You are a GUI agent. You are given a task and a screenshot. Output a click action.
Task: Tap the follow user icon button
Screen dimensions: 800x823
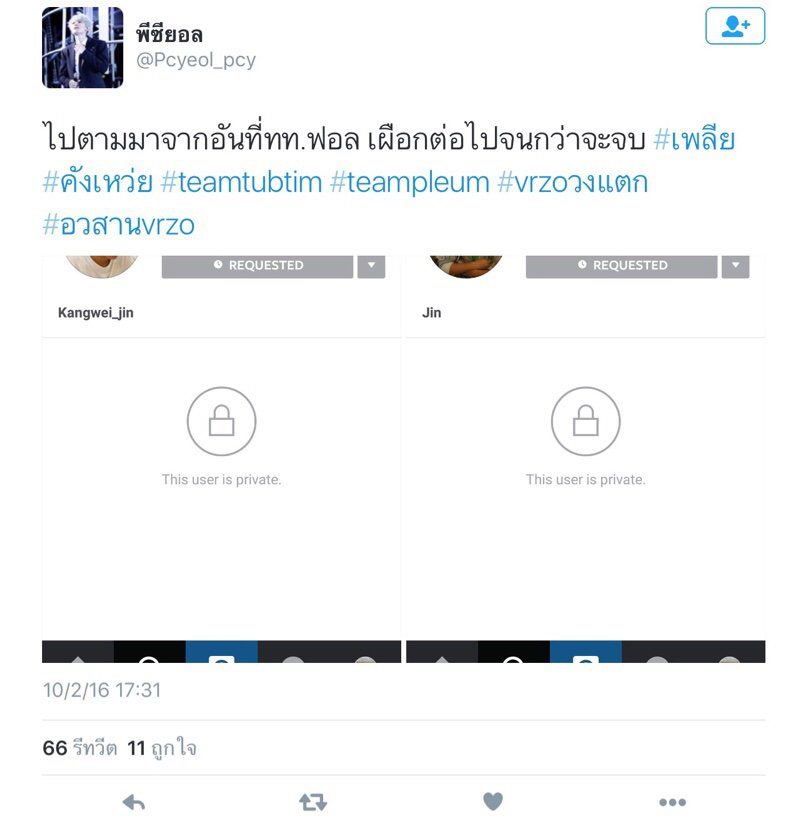735,26
